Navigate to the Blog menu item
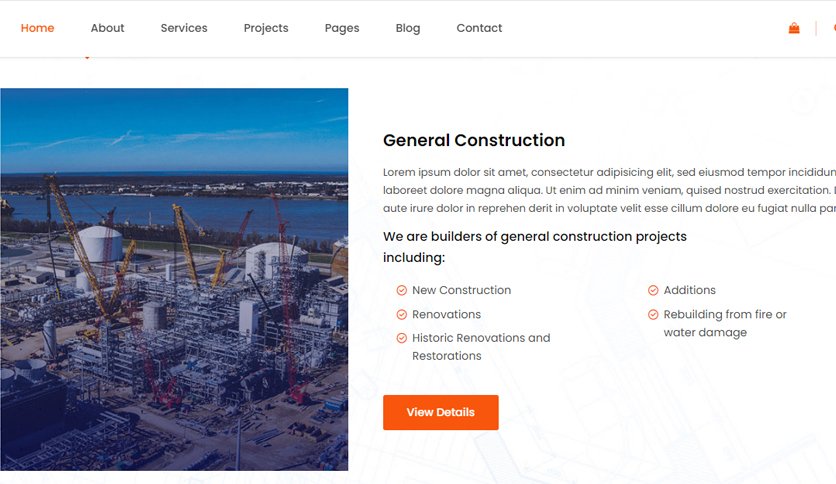Image resolution: width=836 pixels, height=484 pixels. point(408,28)
